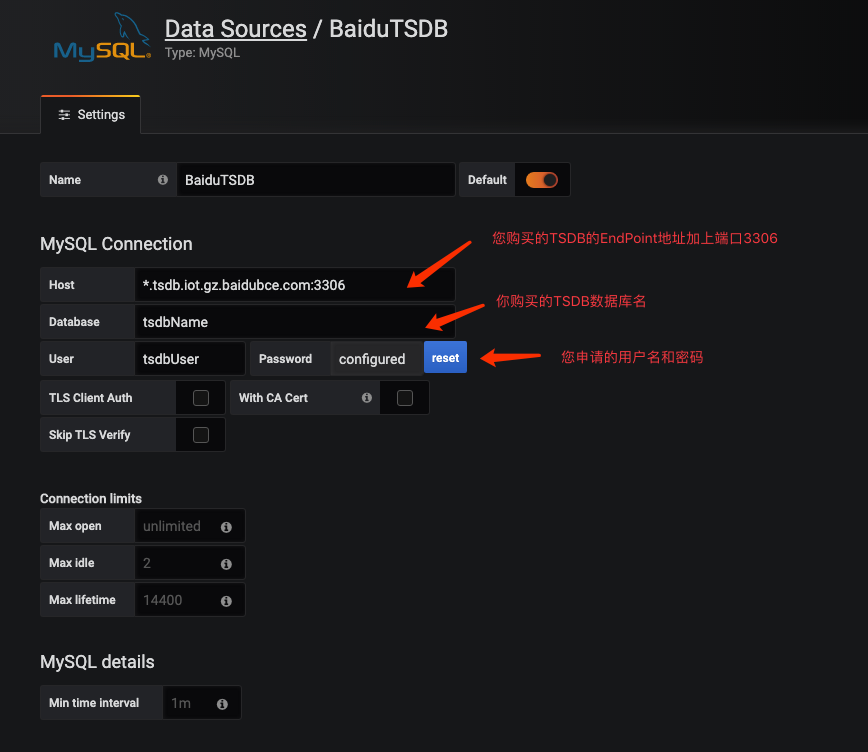The image size is (868, 752).
Task: Open the Settings tab
Action: [x=91, y=115]
